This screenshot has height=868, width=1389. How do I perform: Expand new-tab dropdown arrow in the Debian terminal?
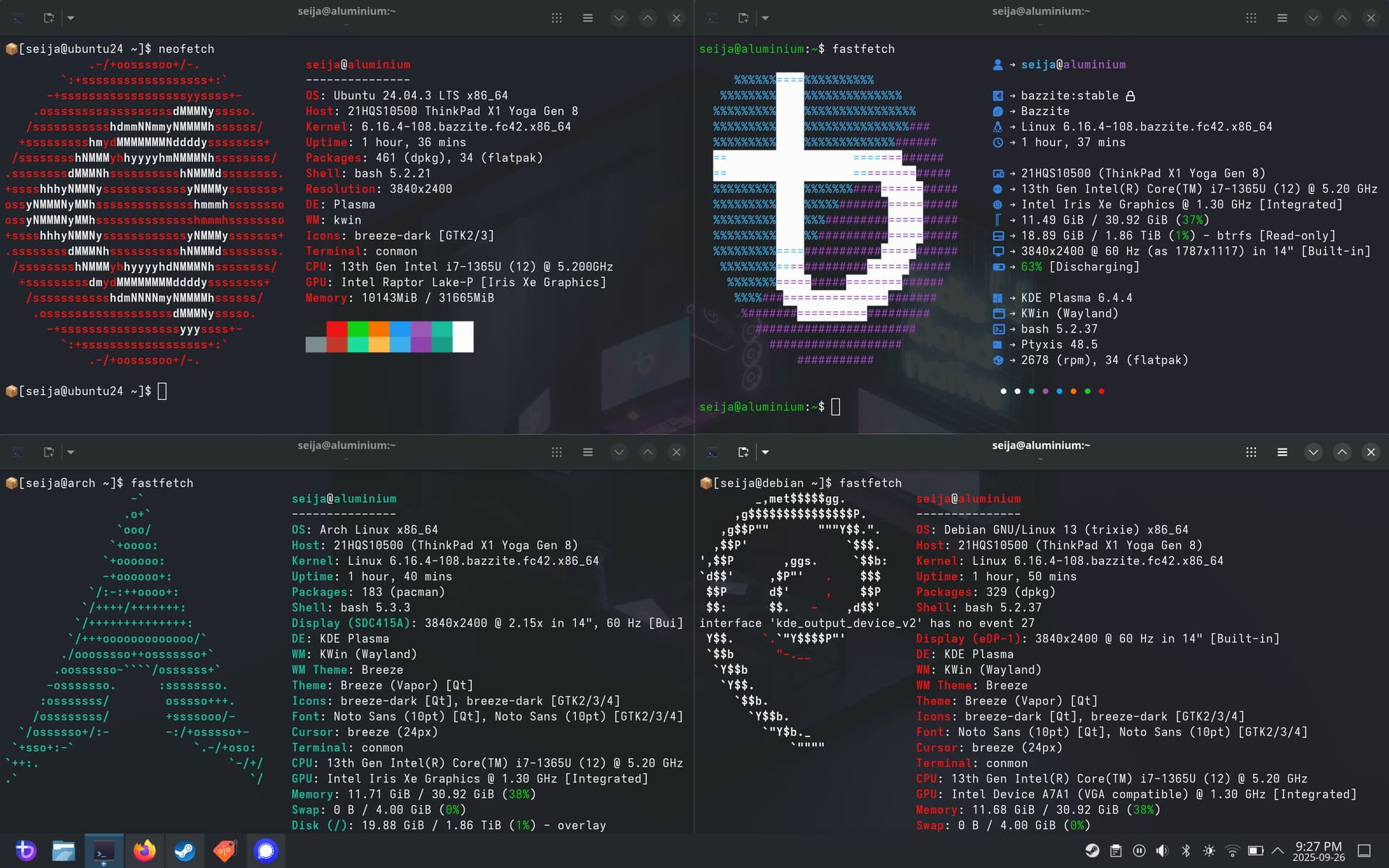point(765,452)
